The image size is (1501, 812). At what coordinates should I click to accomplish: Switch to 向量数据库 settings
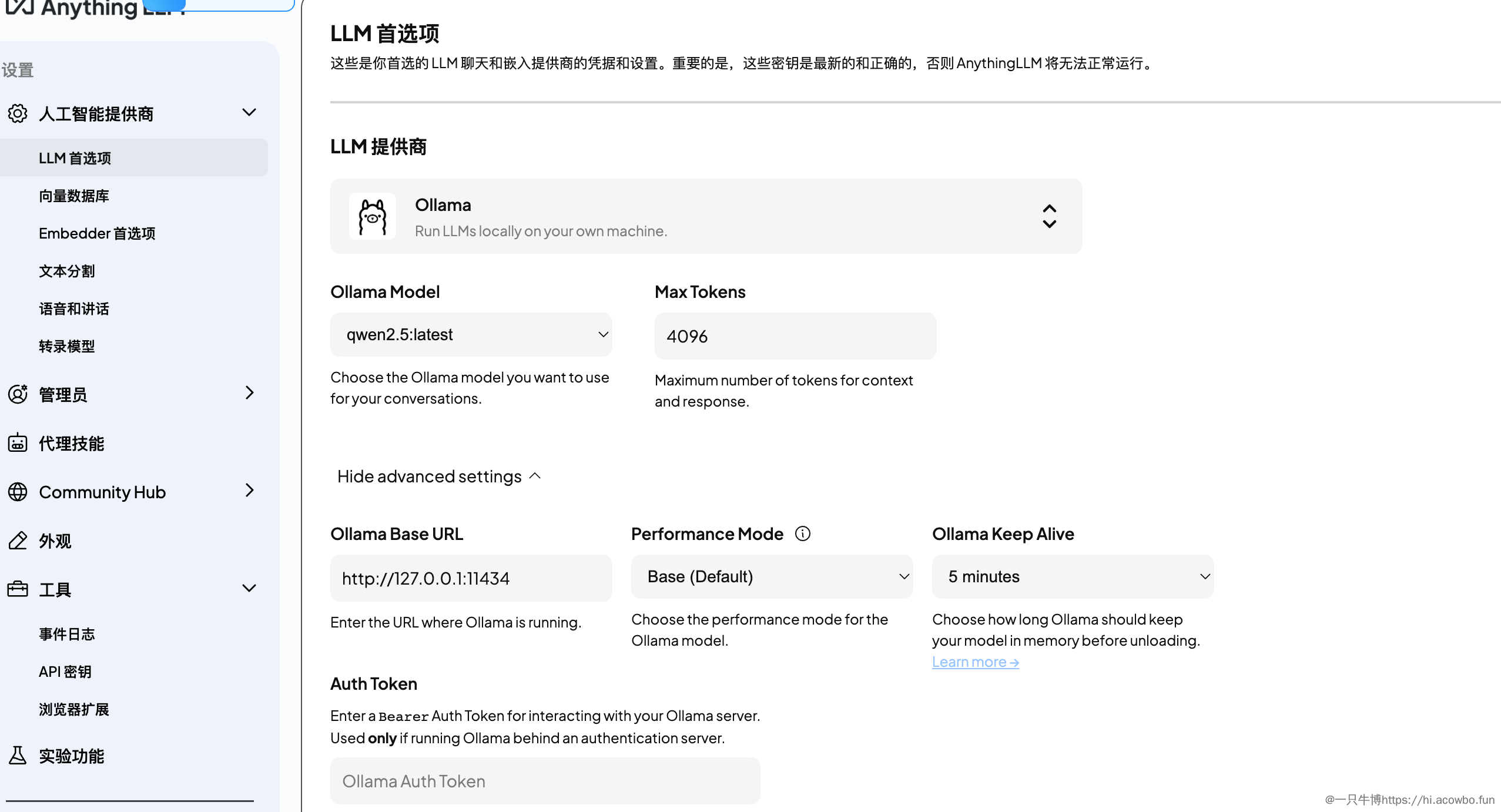(x=74, y=196)
